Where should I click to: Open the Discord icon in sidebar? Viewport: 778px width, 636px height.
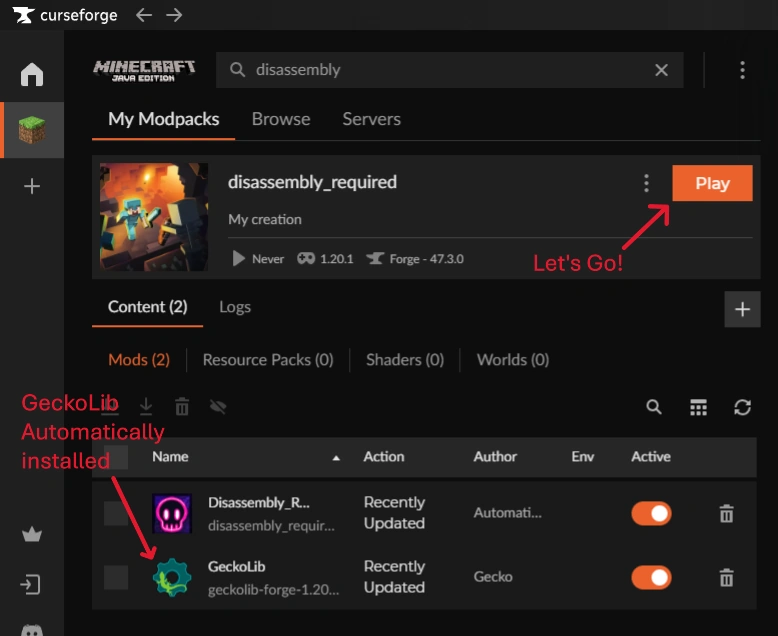coord(32,630)
